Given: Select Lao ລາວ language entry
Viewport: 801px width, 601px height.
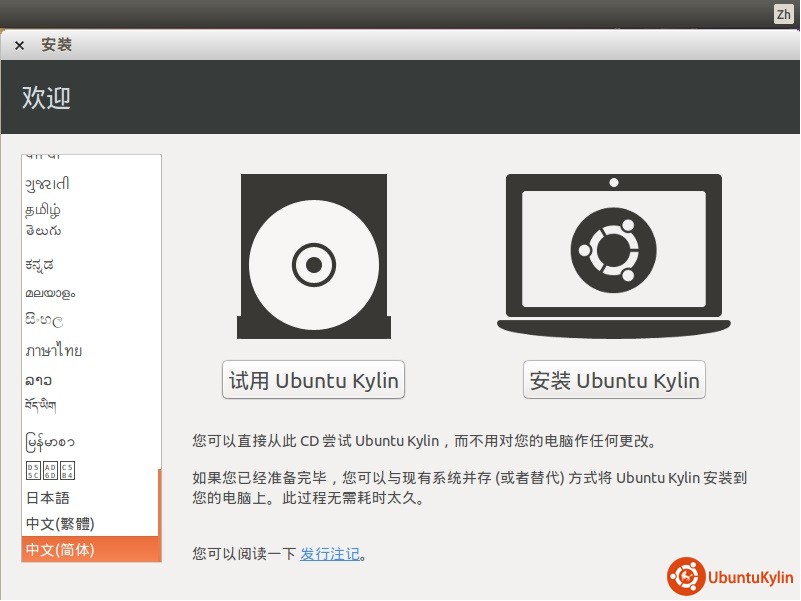Looking at the screenshot, I should (x=39, y=380).
